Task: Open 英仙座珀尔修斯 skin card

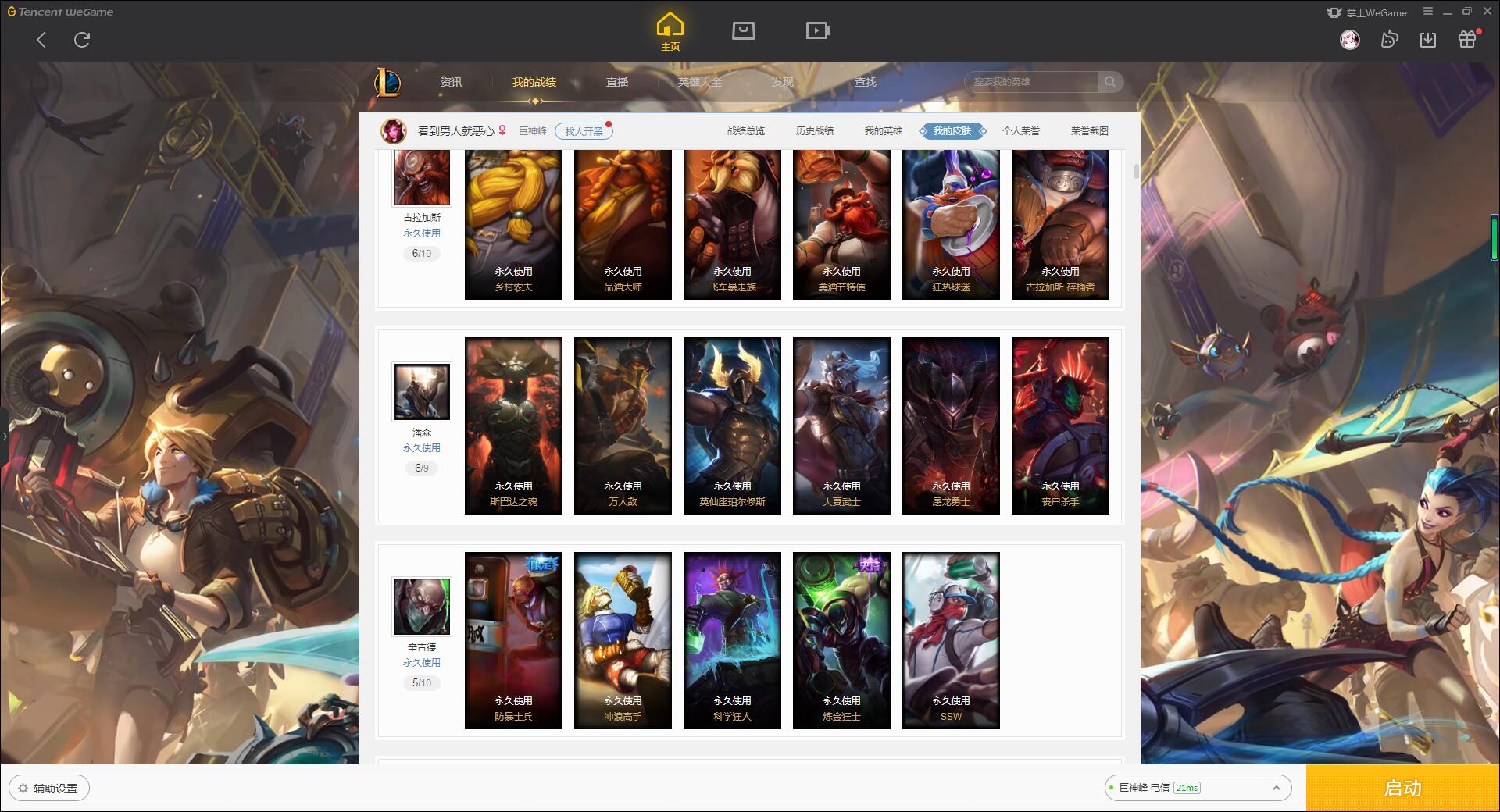Action: (732, 426)
